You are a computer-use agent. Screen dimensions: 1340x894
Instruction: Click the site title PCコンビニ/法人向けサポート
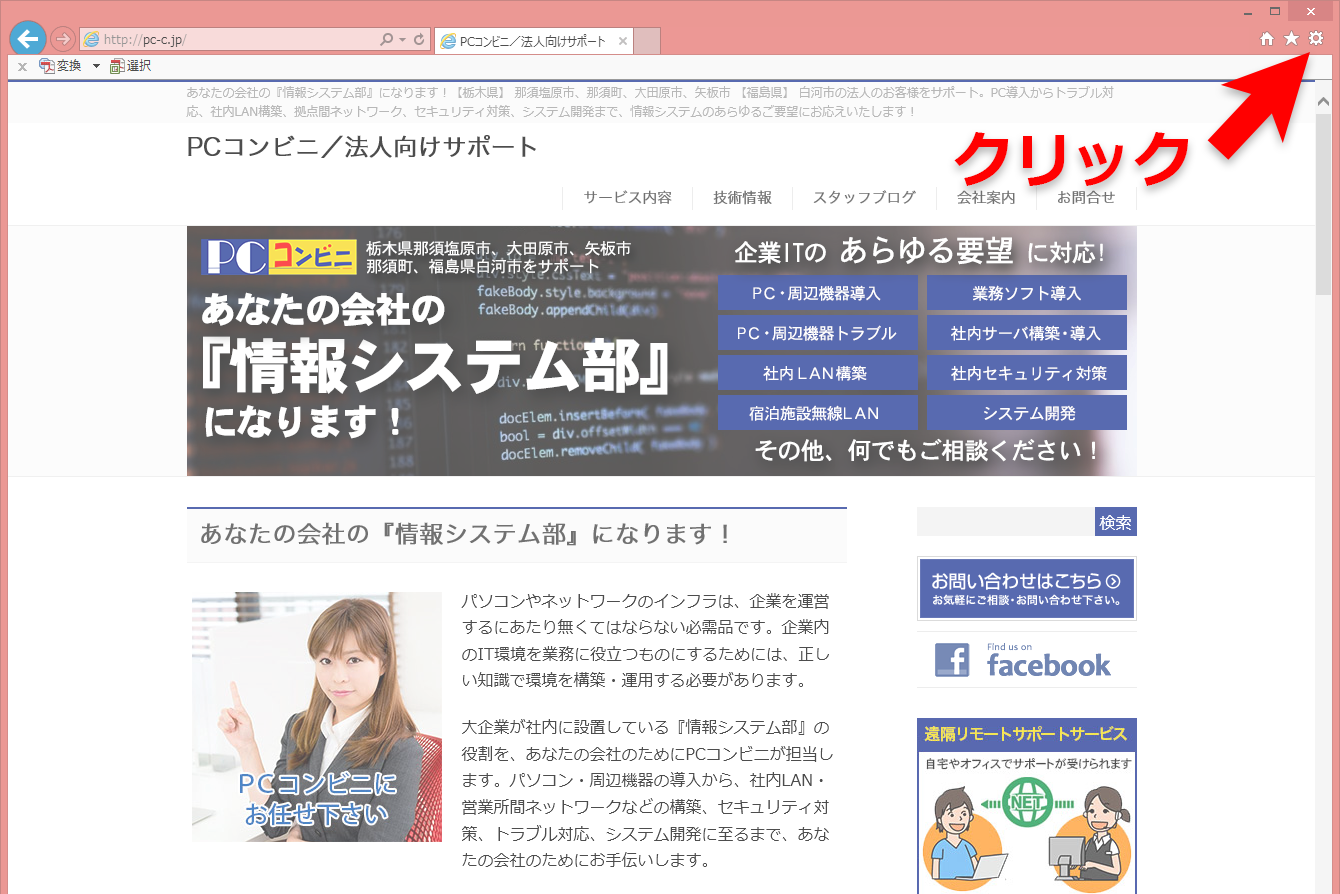coord(362,147)
